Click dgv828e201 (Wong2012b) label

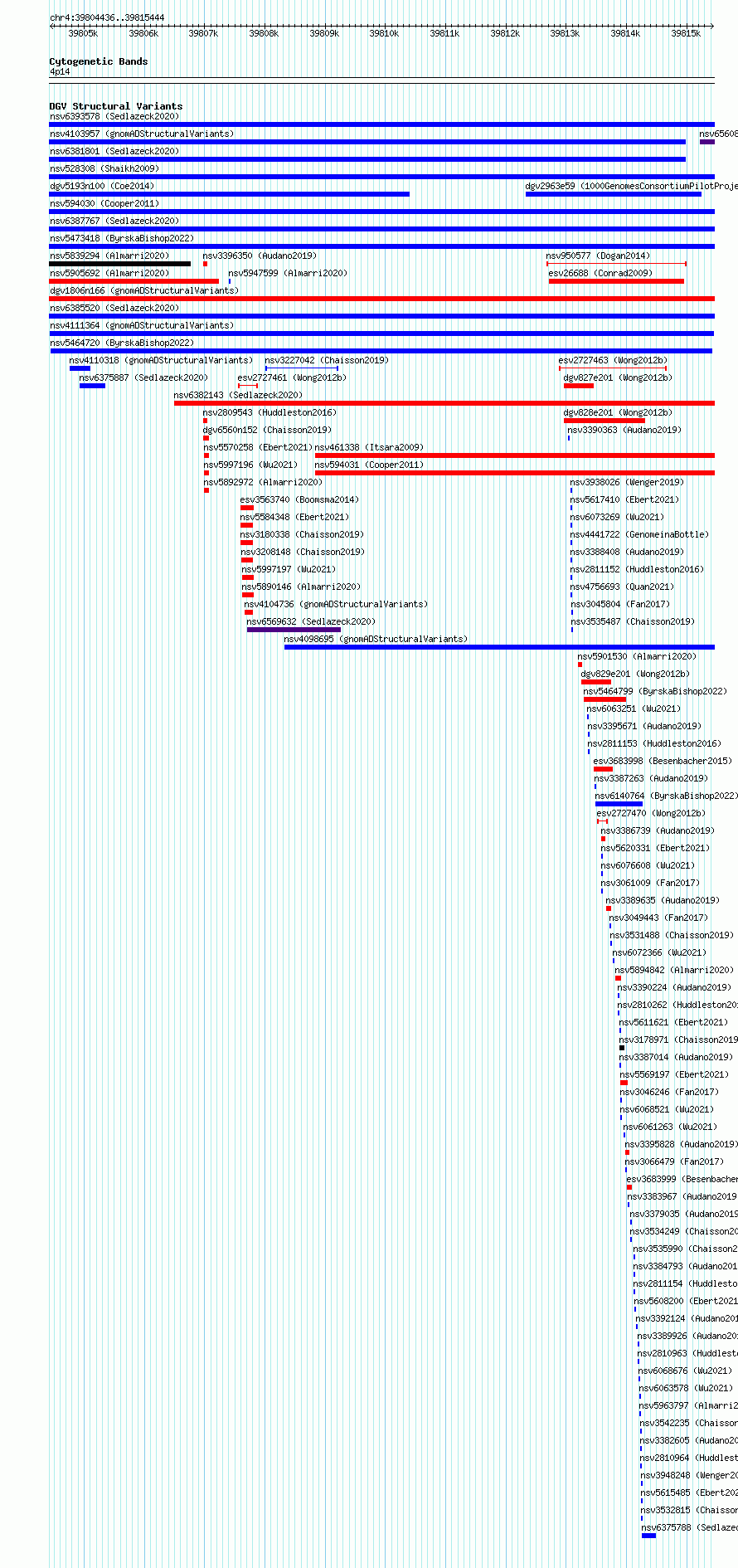coord(618,412)
